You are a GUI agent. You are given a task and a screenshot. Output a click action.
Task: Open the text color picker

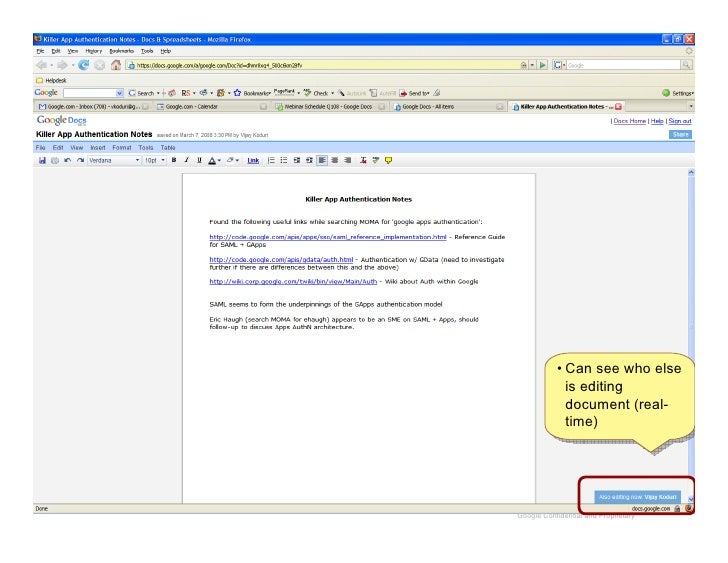[x=214, y=161]
